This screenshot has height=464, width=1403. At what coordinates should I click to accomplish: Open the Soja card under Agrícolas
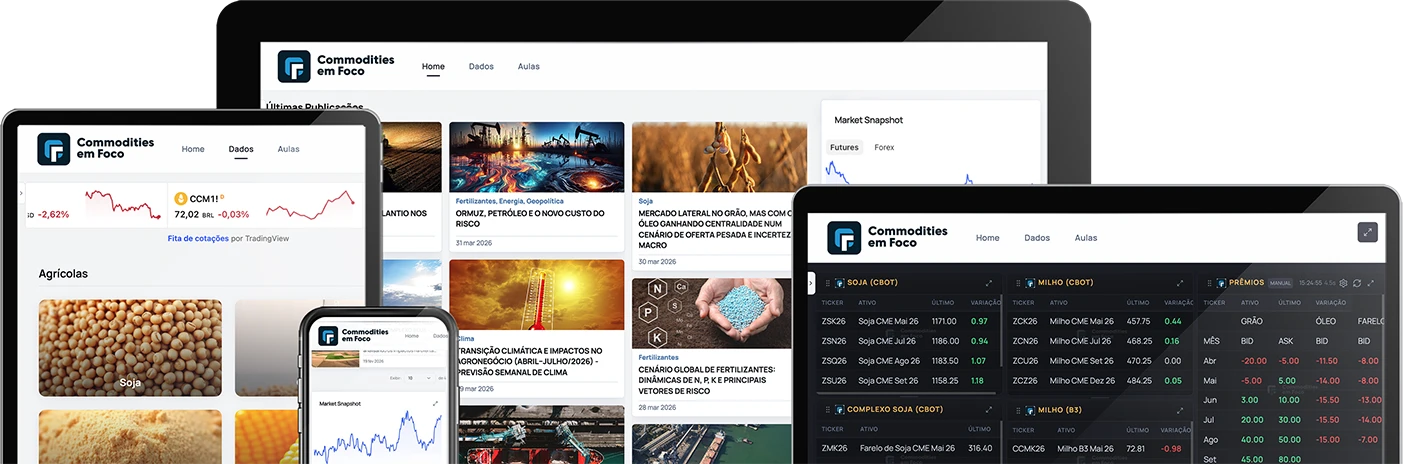[x=130, y=348]
